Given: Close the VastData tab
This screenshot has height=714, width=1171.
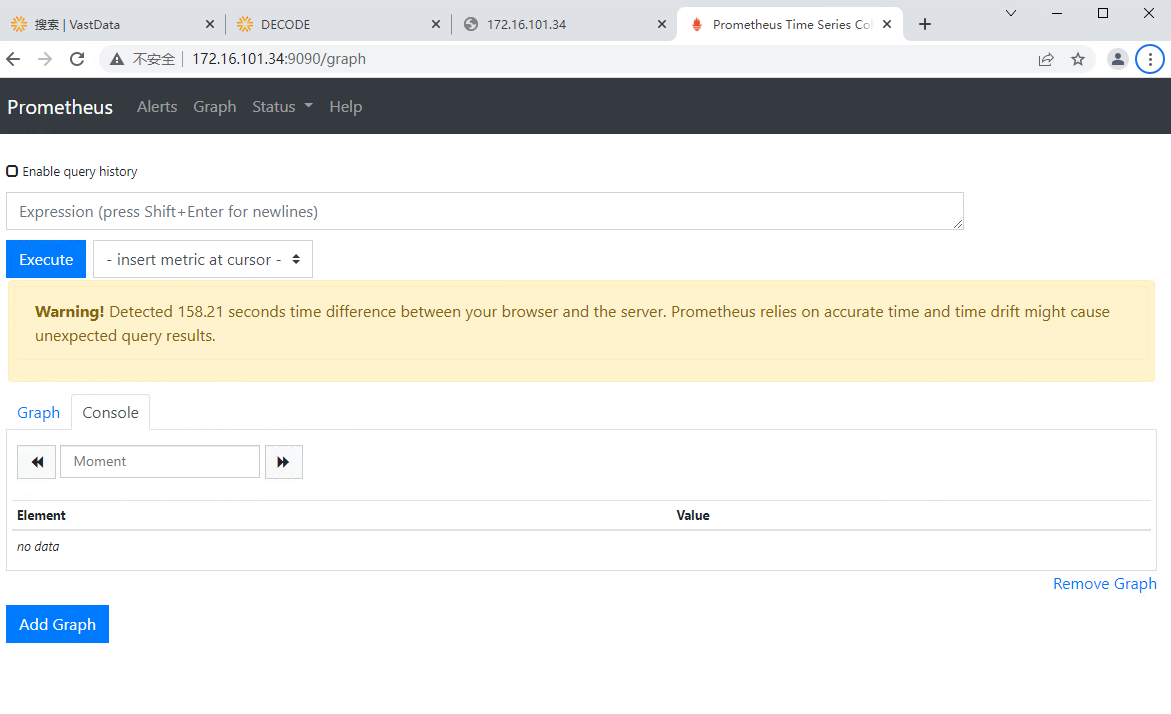Looking at the screenshot, I should tap(210, 24).
